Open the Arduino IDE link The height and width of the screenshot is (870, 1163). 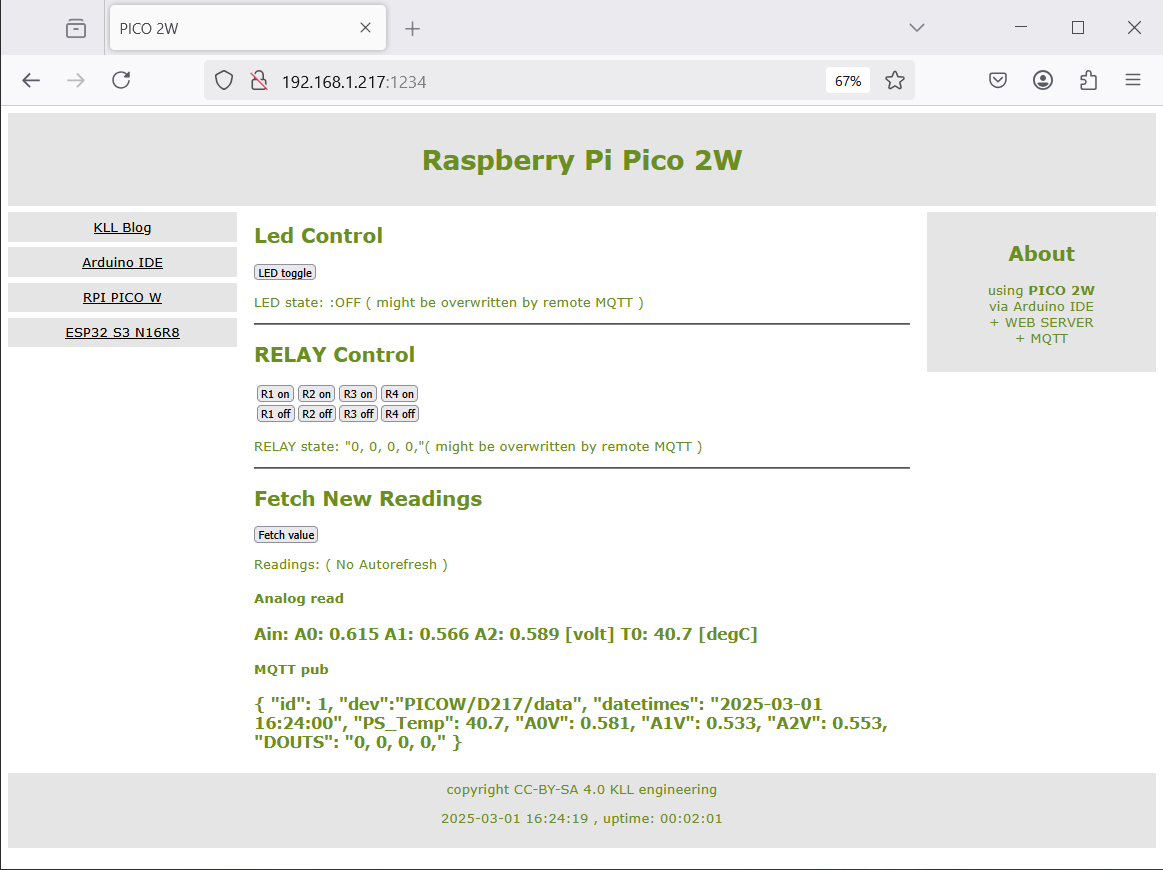coord(122,263)
